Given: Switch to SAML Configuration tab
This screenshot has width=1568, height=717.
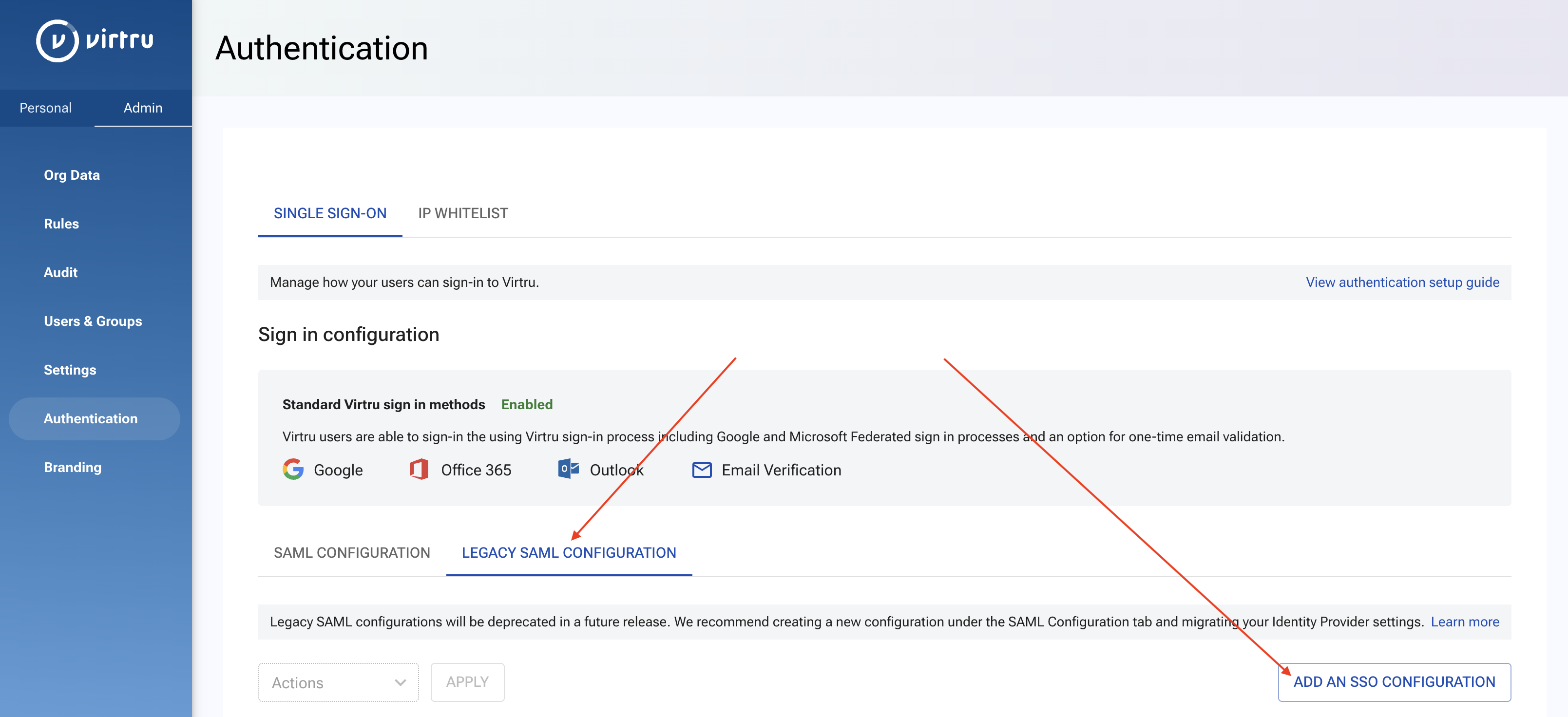Looking at the screenshot, I should [x=352, y=553].
